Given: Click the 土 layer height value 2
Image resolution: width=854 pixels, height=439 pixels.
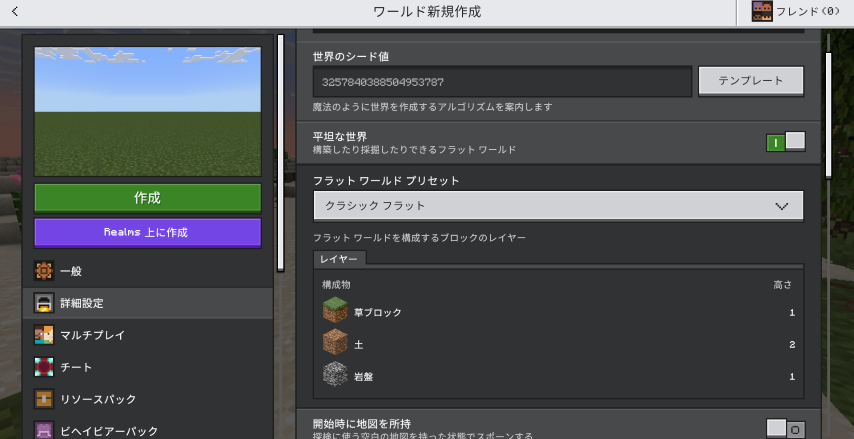Looking at the screenshot, I should point(792,345).
